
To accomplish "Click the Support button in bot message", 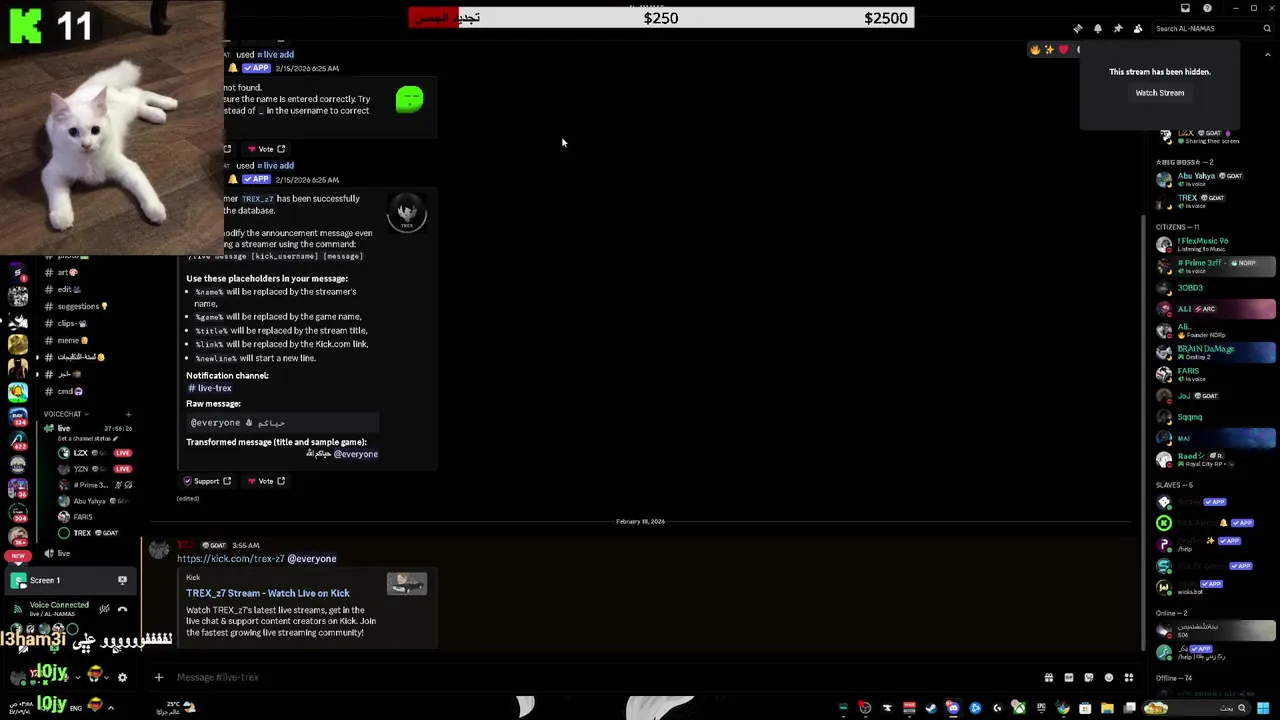I will pyautogui.click(x=207, y=481).
